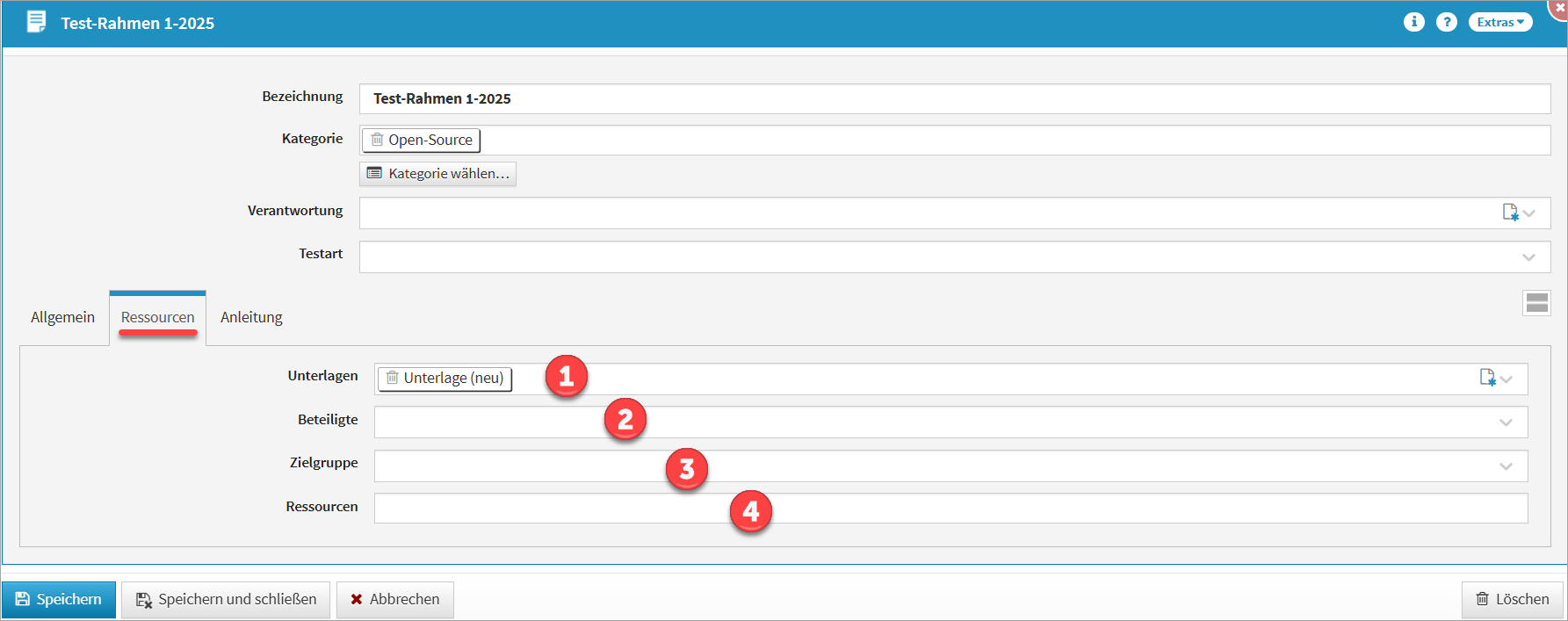Click Speichern und schließen
This screenshot has width=1568, height=621.
[x=226, y=599]
